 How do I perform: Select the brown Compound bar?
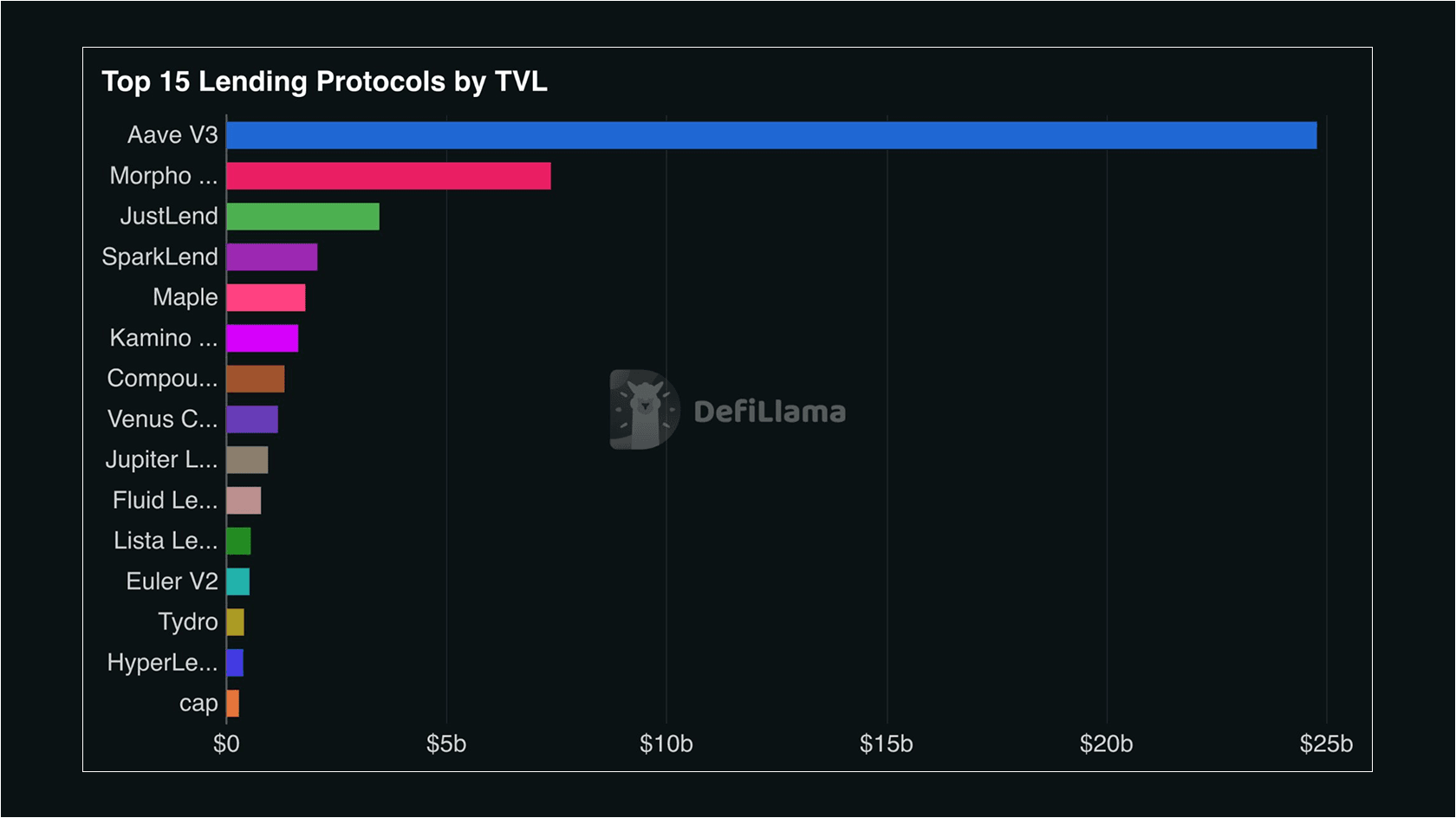tap(255, 379)
